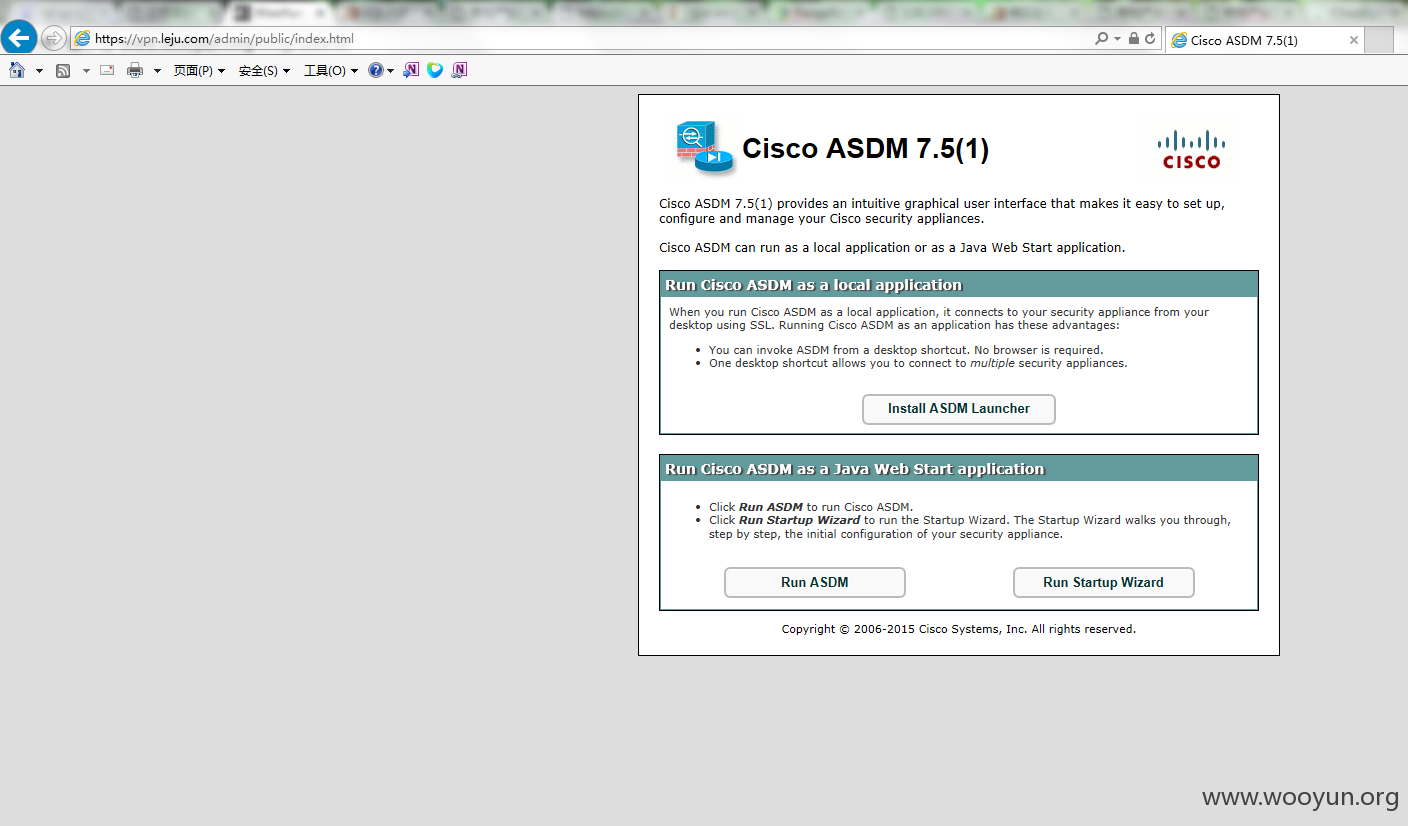Click the Cisco ASDM 7.5(1) heading
The height and width of the screenshot is (826, 1408).
click(x=865, y=149)
